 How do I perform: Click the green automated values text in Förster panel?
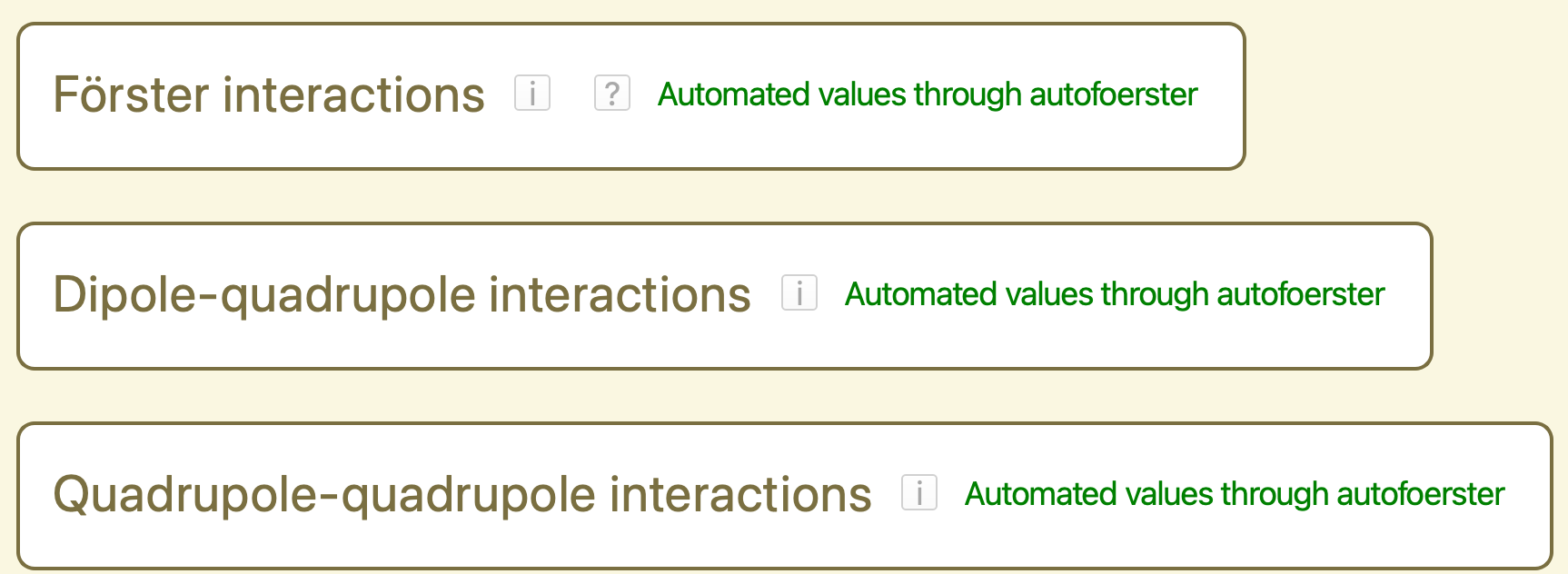tap(927, 94)
